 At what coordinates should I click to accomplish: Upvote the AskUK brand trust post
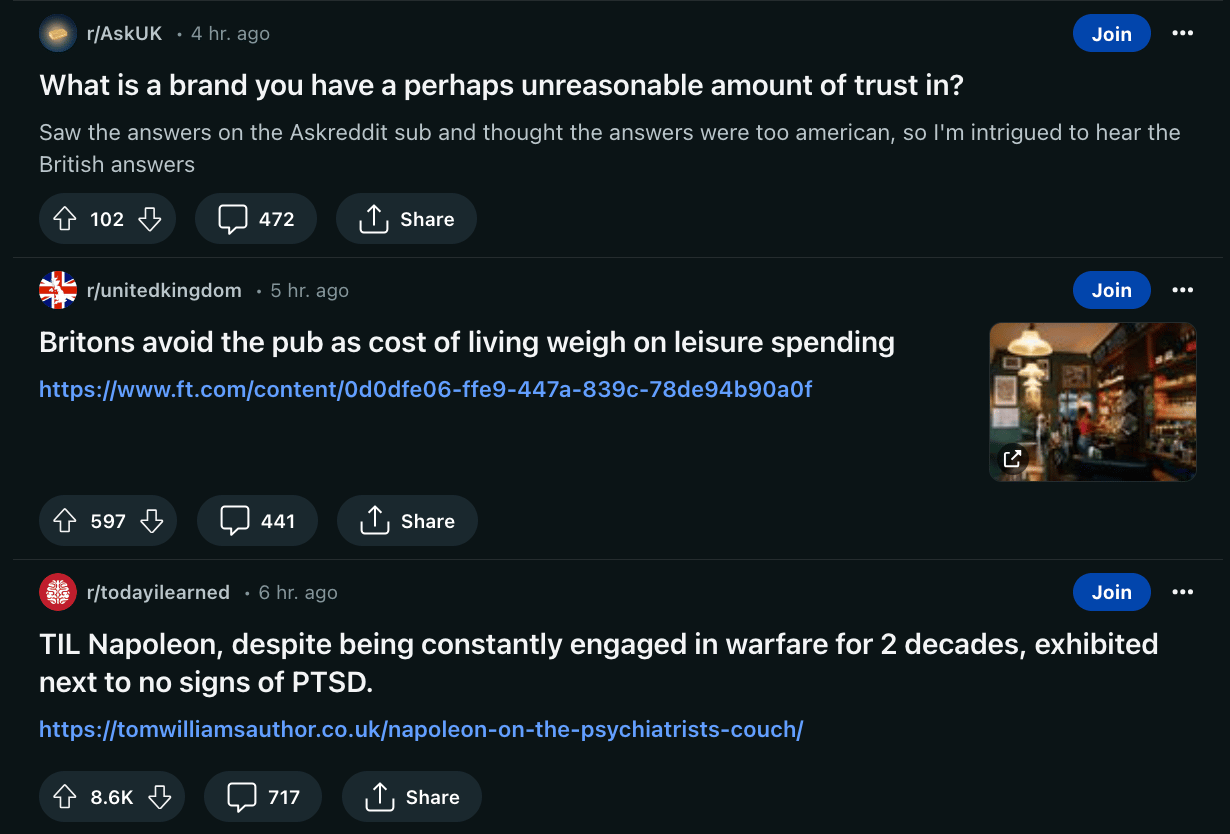(x=65, y=219)
